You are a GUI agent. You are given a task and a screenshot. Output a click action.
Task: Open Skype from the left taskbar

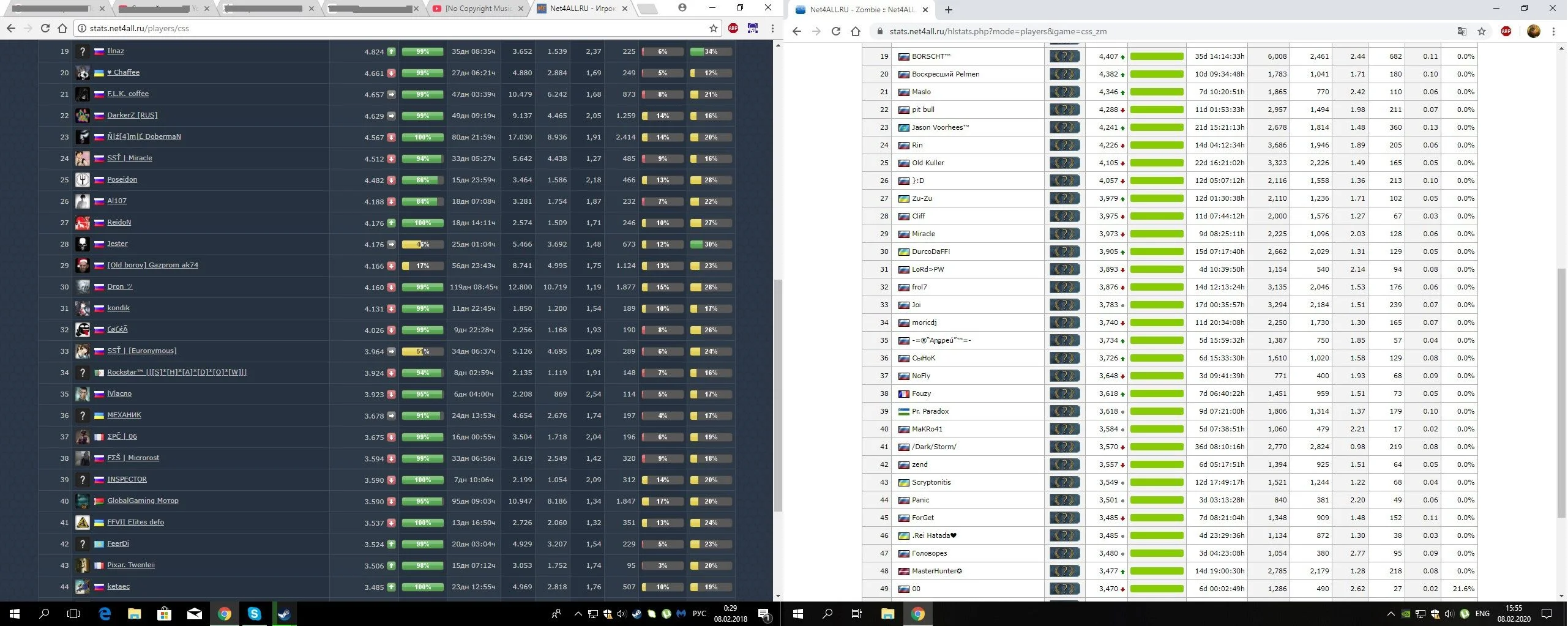[x=254, y=614]
